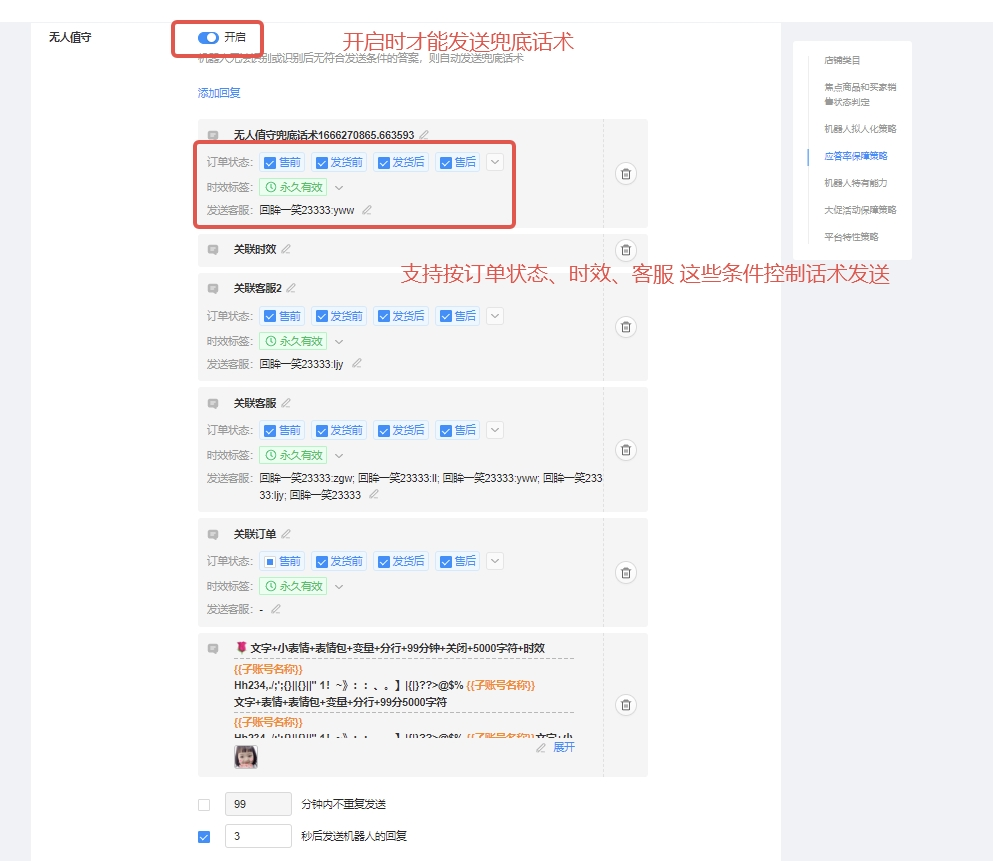The image size is (993, 861).
Task: Expand 订单状态 dropdown in 关联客服2
Action: pyautogui.click(x=495, y=315)
